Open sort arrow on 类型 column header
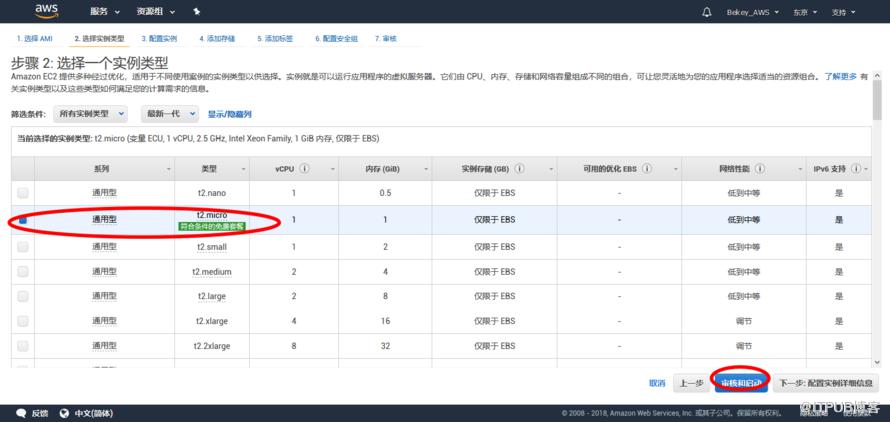The image size is (890, 422). pyautogui.click(x=244, y=169)
